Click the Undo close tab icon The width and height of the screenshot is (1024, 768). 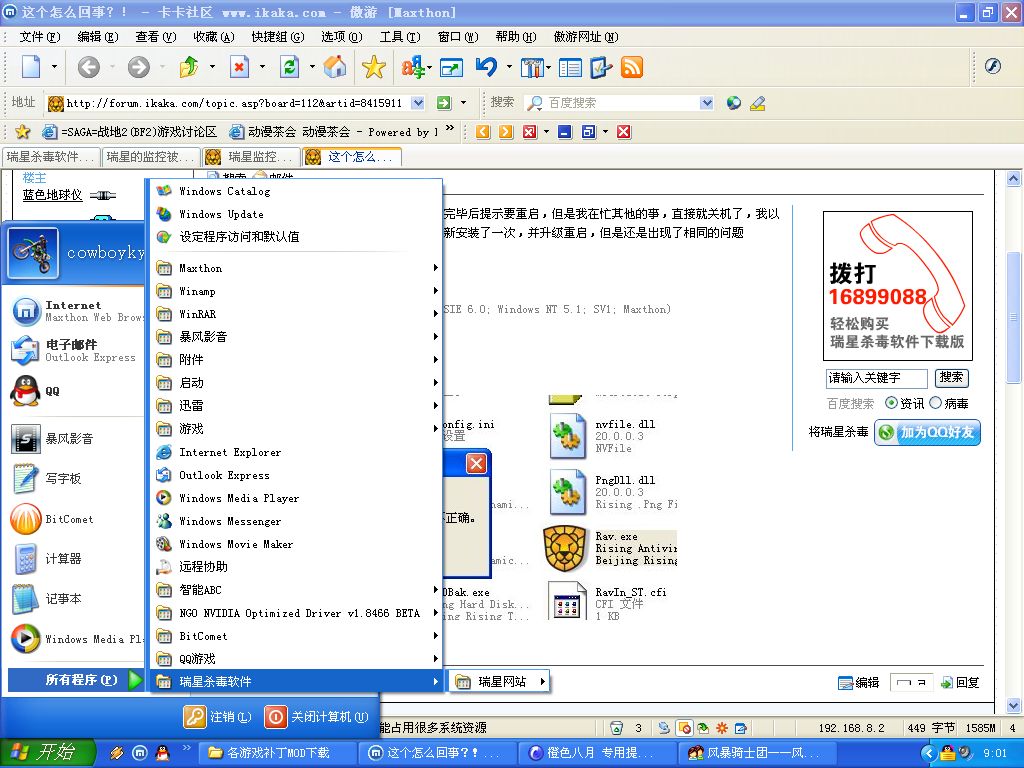487,67
